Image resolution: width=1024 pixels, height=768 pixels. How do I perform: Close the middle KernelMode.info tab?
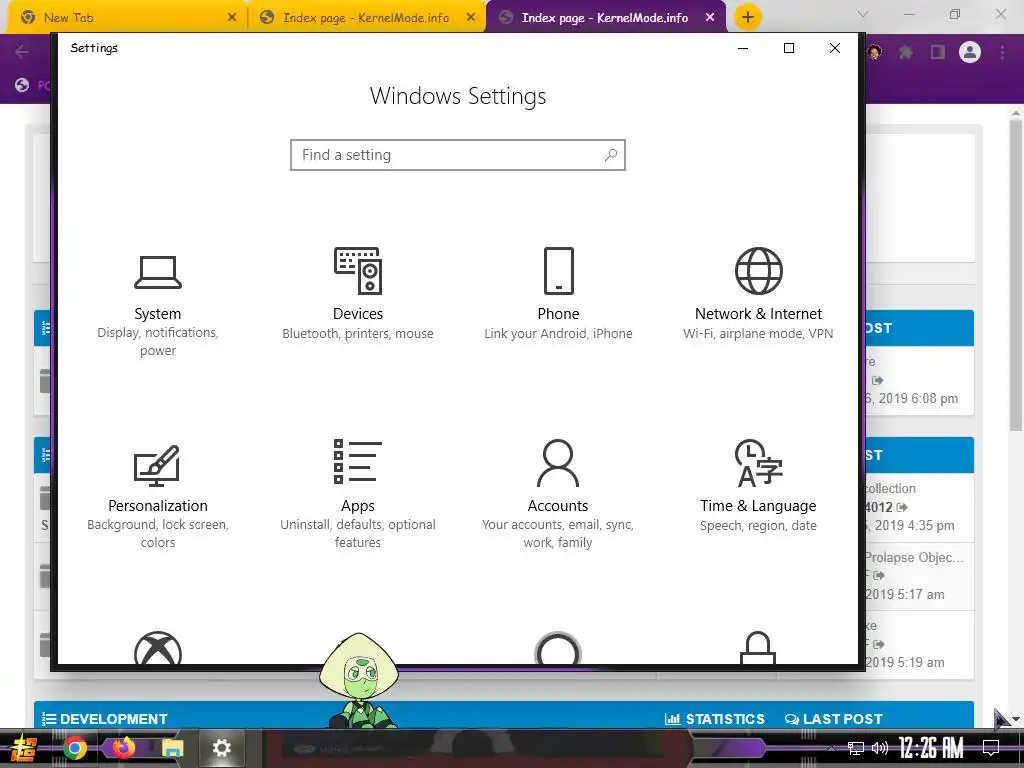(x=471, y=18)
